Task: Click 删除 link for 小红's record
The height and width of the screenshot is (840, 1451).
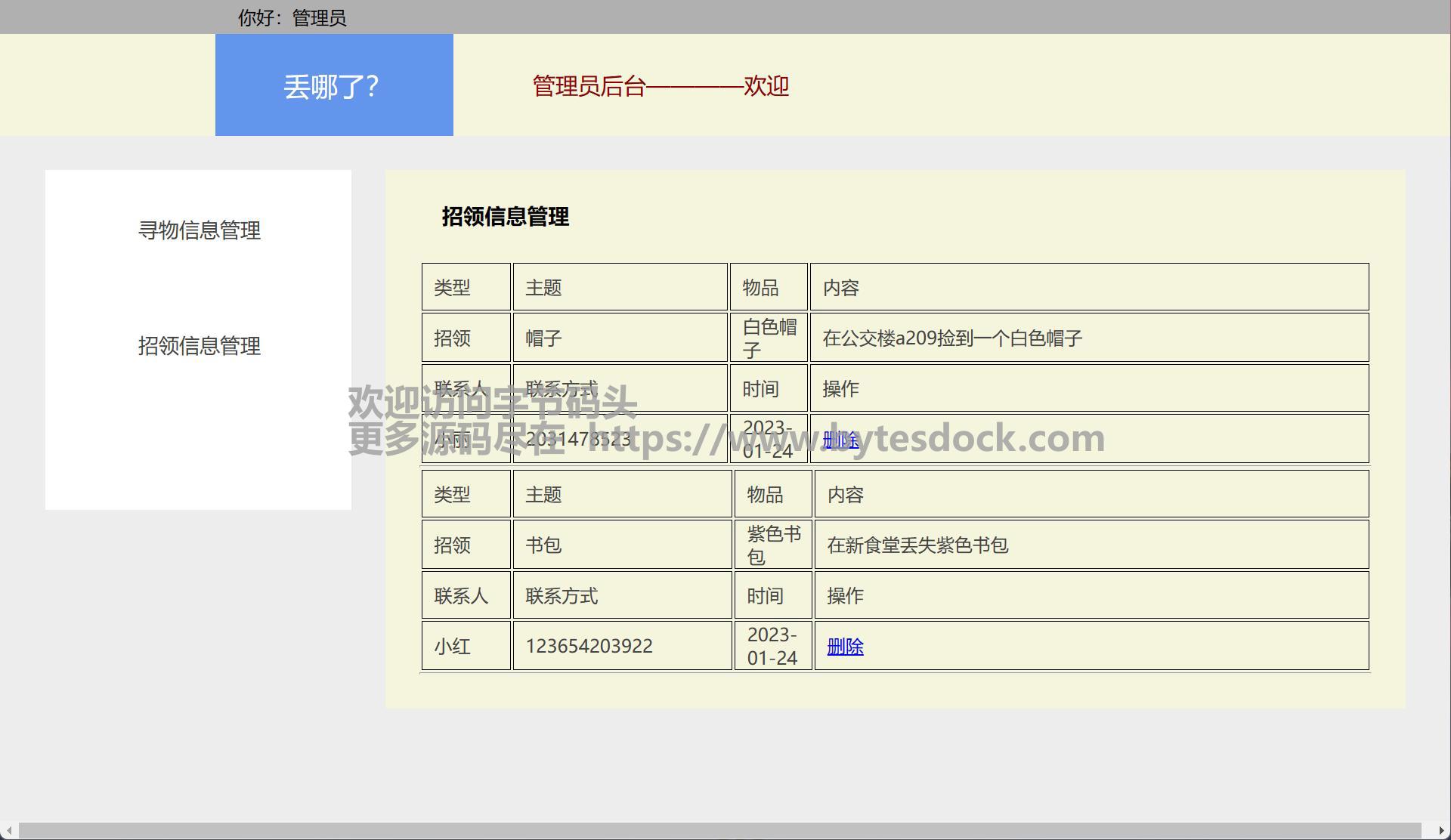Action: 845,647
